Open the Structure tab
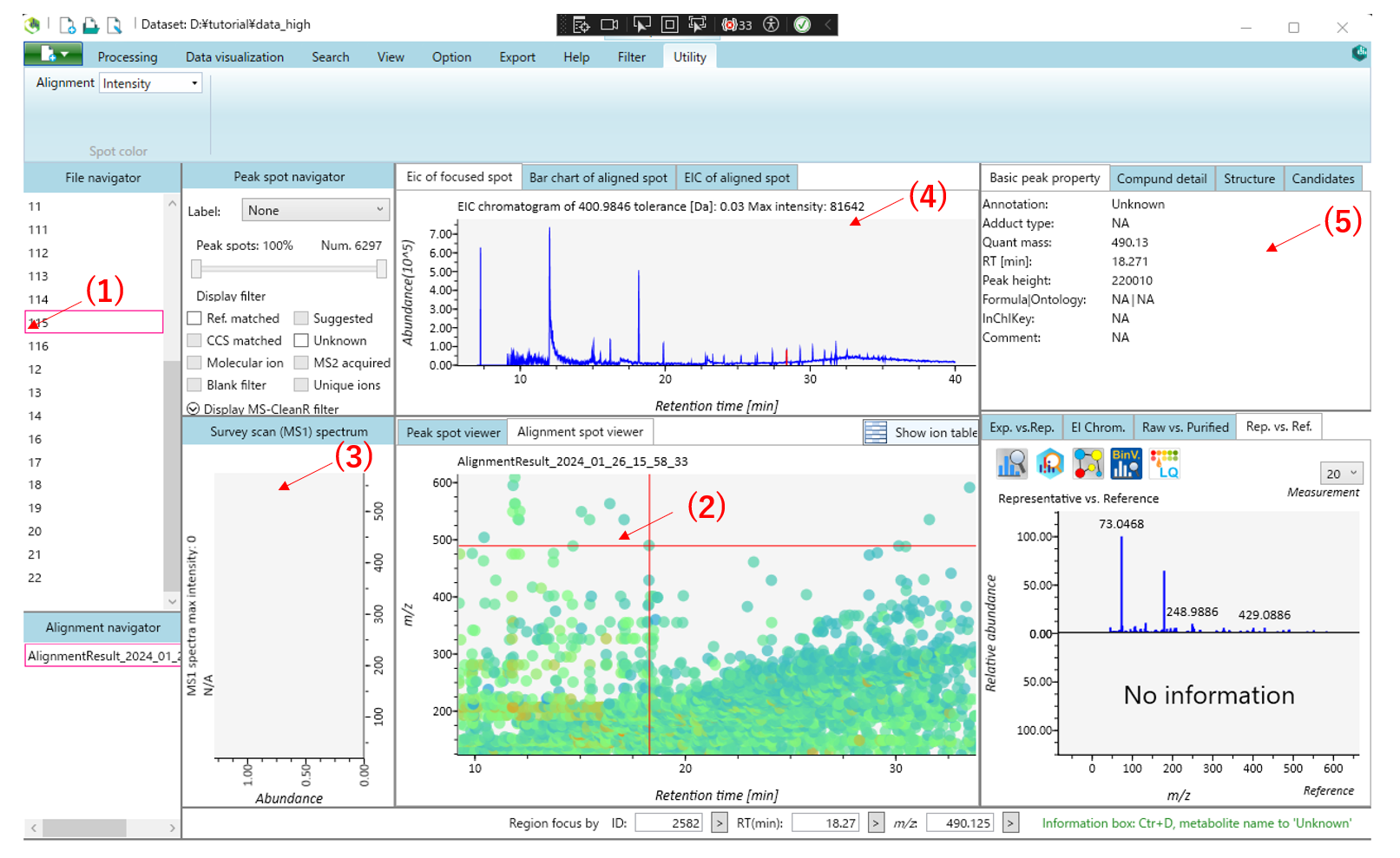Image resolution: width=1400 pixels, height=858 pixels. (1249, 179)
